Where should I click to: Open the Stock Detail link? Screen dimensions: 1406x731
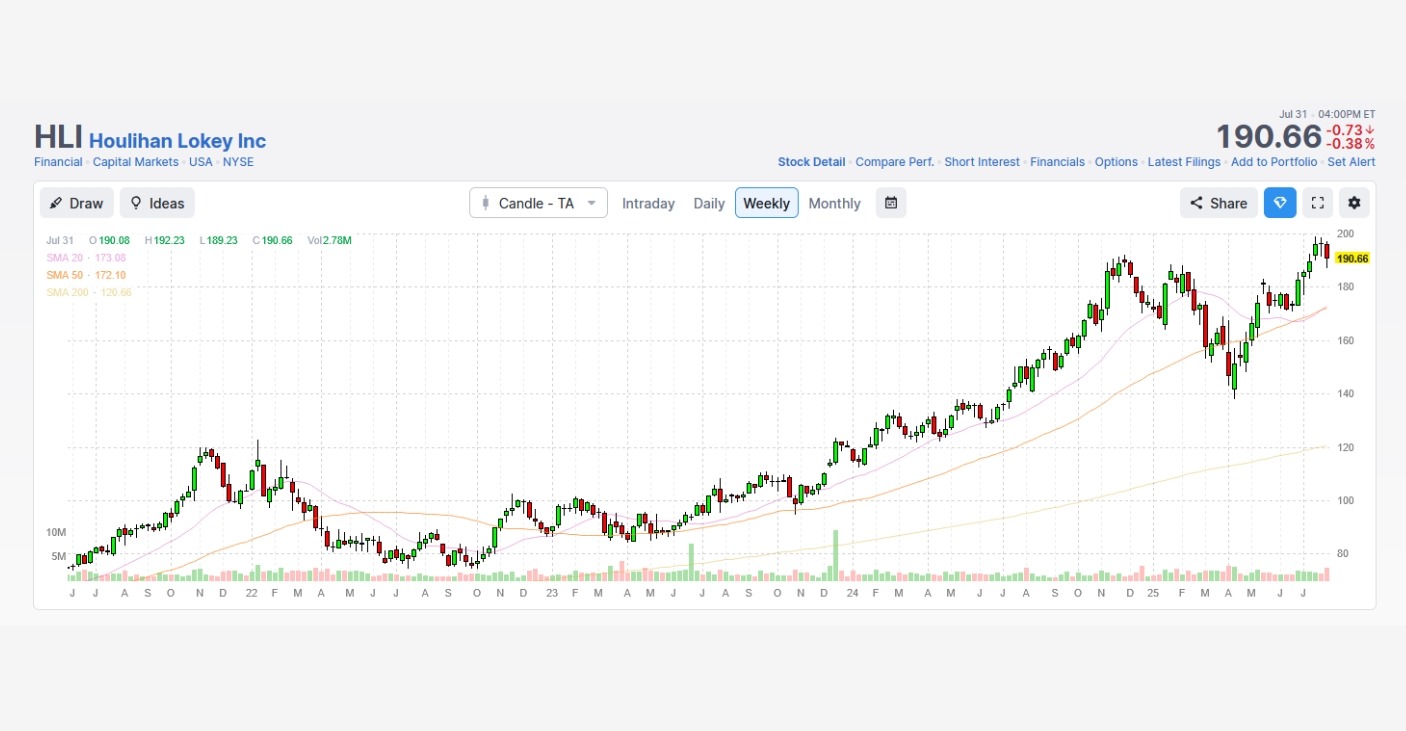pyautogui.click(x=811, y=162)
